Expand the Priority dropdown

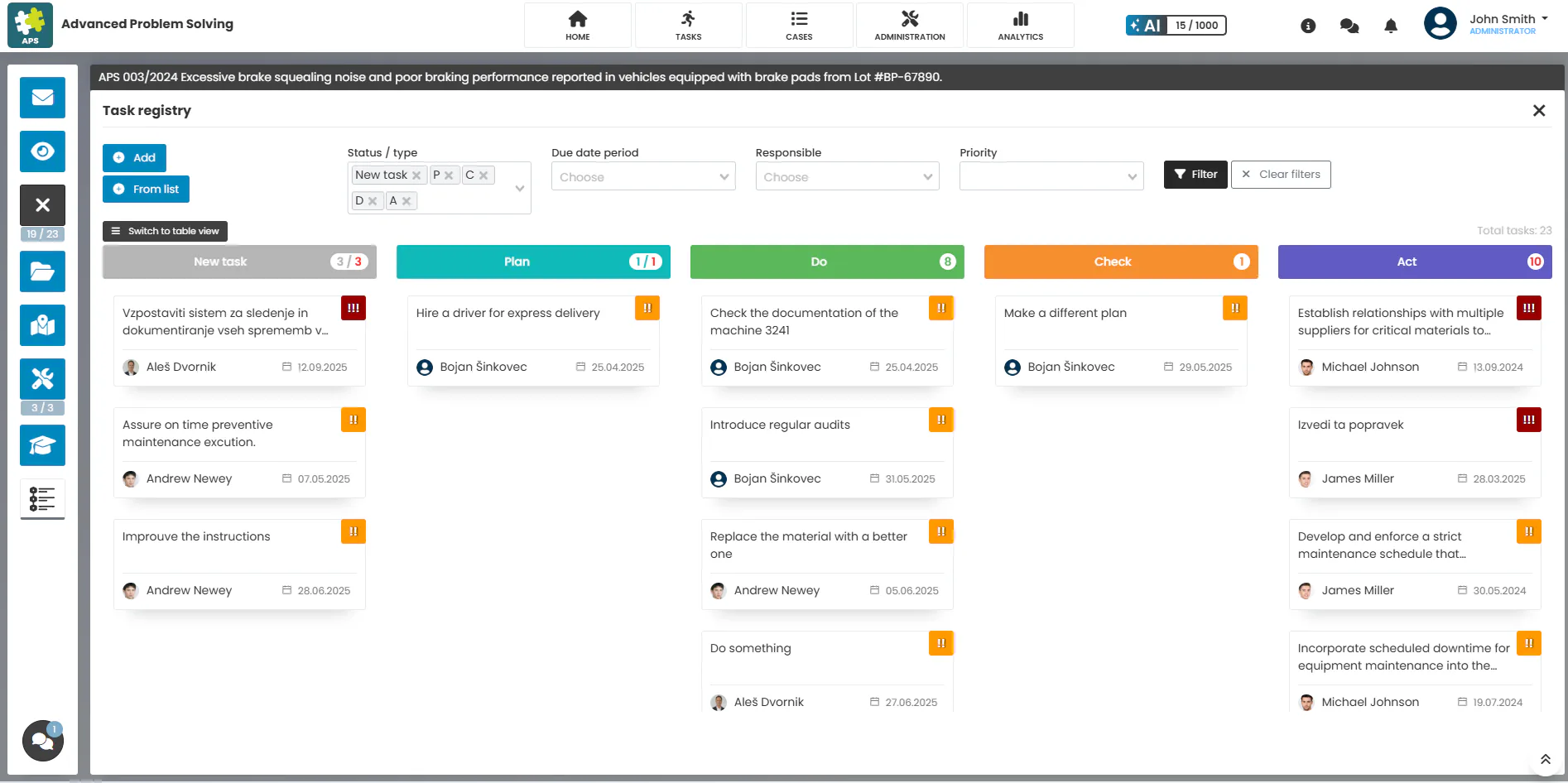[x=1051, y=176]
